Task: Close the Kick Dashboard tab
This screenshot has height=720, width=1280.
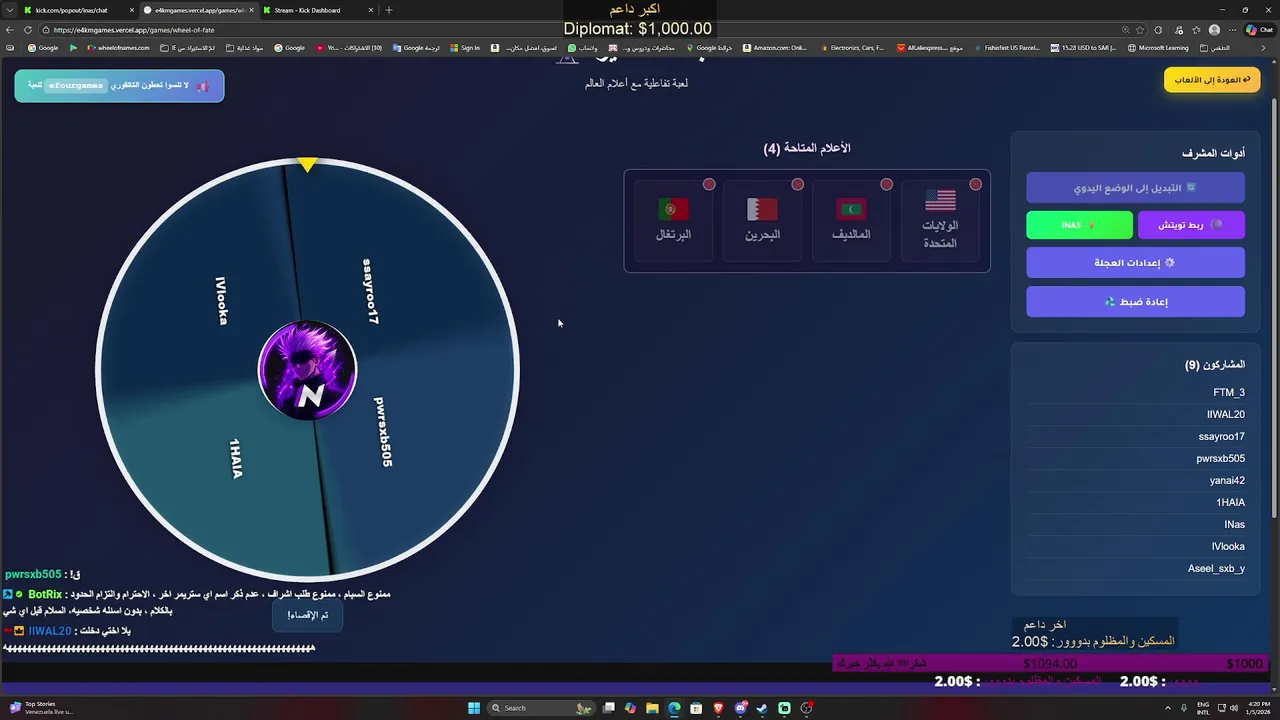Action: (371, 10)
